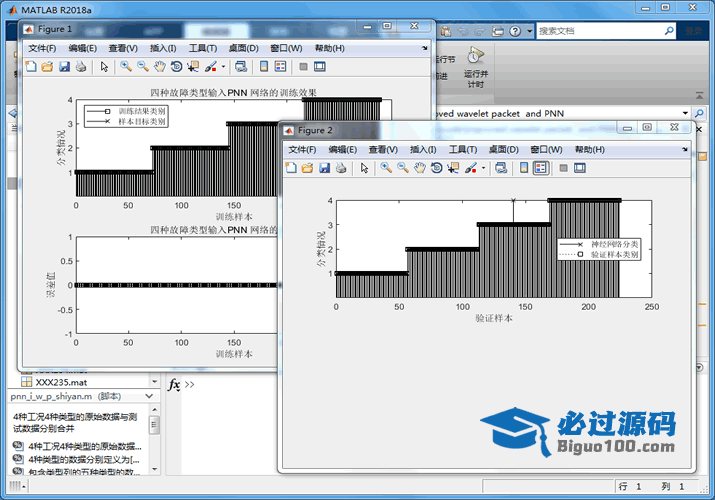This screenshot has width=715, height=500.
Task: Toggle Show Plot Tools in Figure 2 toolbar
Action: (x=580, y=168)
